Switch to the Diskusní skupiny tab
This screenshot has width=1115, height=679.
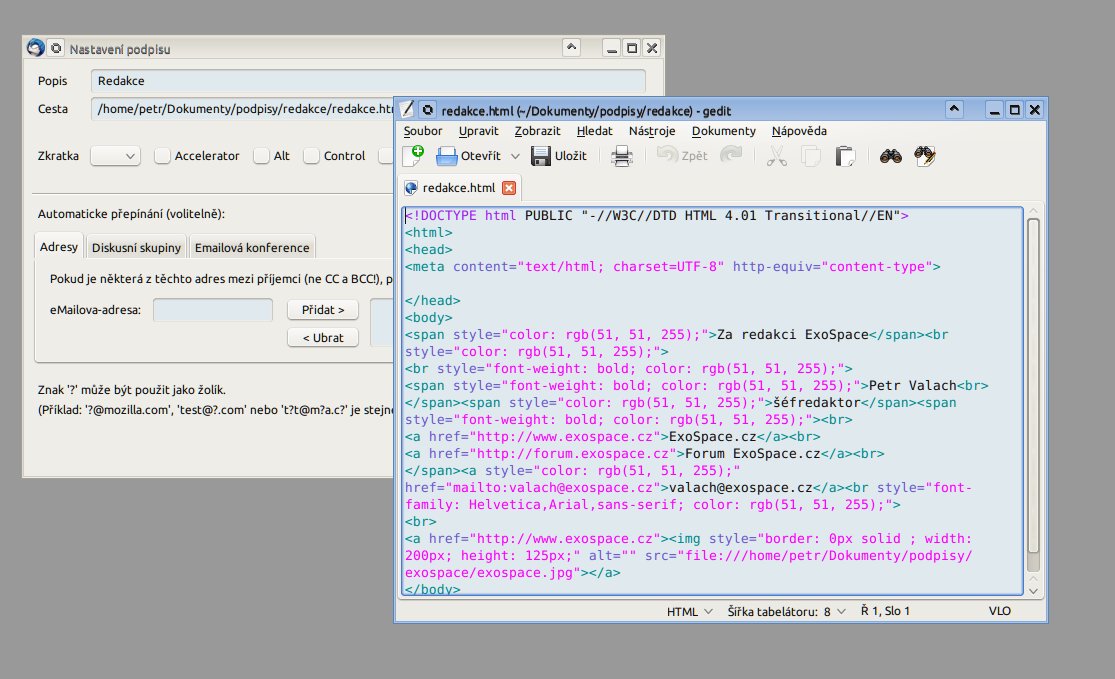pos(137,247)
